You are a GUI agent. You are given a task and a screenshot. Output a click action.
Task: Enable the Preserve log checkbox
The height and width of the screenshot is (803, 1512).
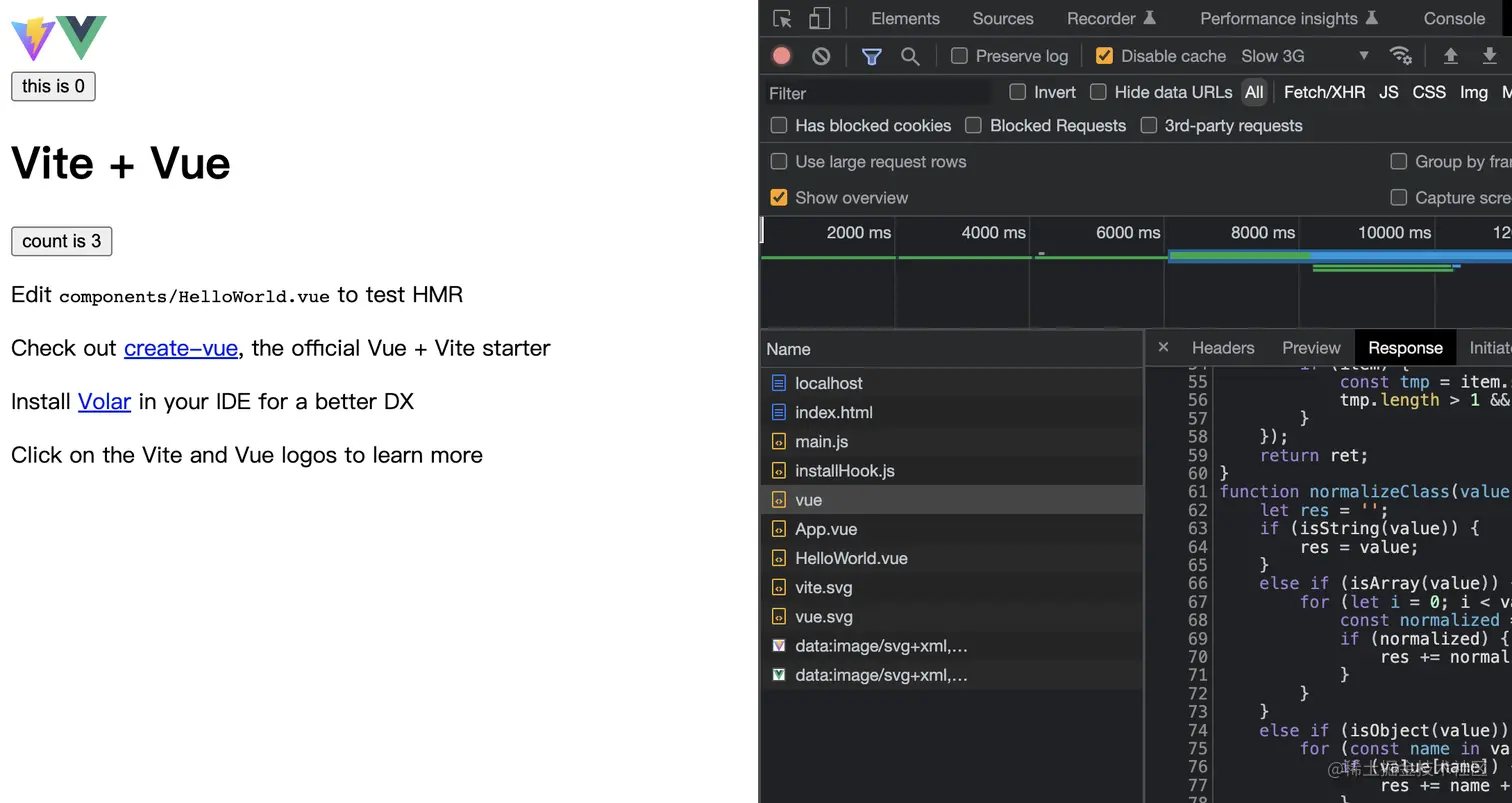[x=959, y=56]
